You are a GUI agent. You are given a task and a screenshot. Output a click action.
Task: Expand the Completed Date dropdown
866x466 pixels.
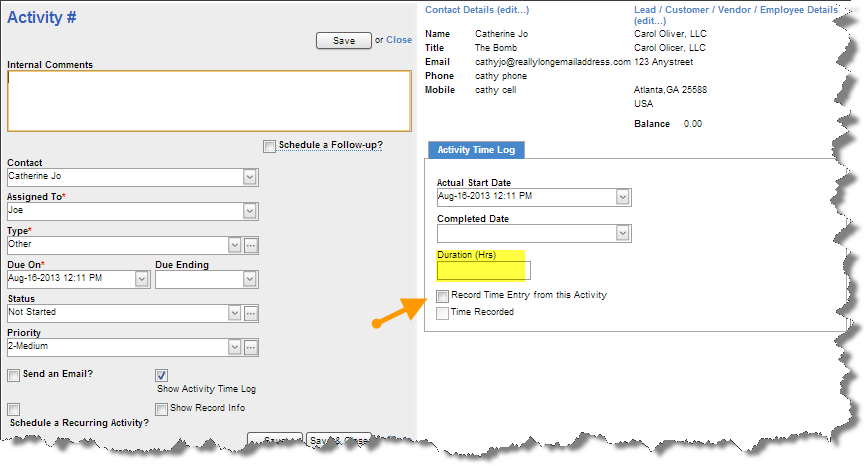pos(623,233)
